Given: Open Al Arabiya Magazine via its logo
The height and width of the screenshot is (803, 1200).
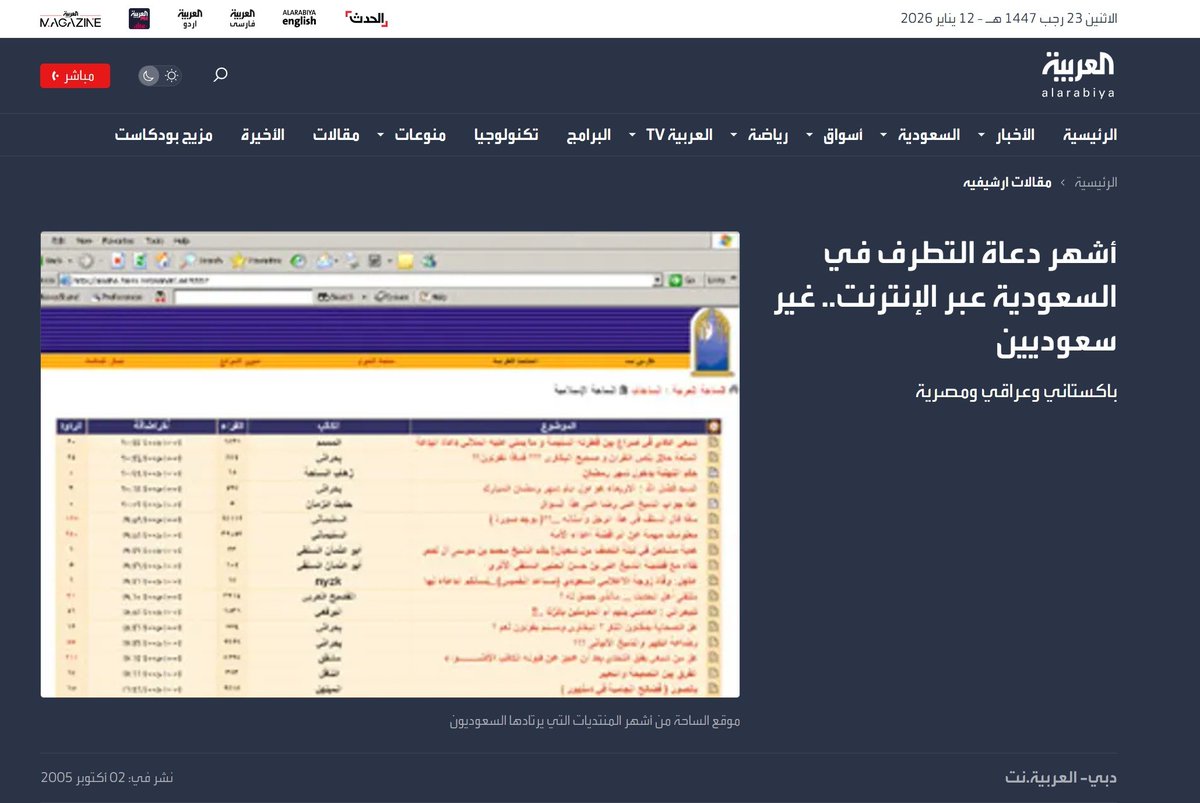Looking at the screenshot, I should point(68,18).
